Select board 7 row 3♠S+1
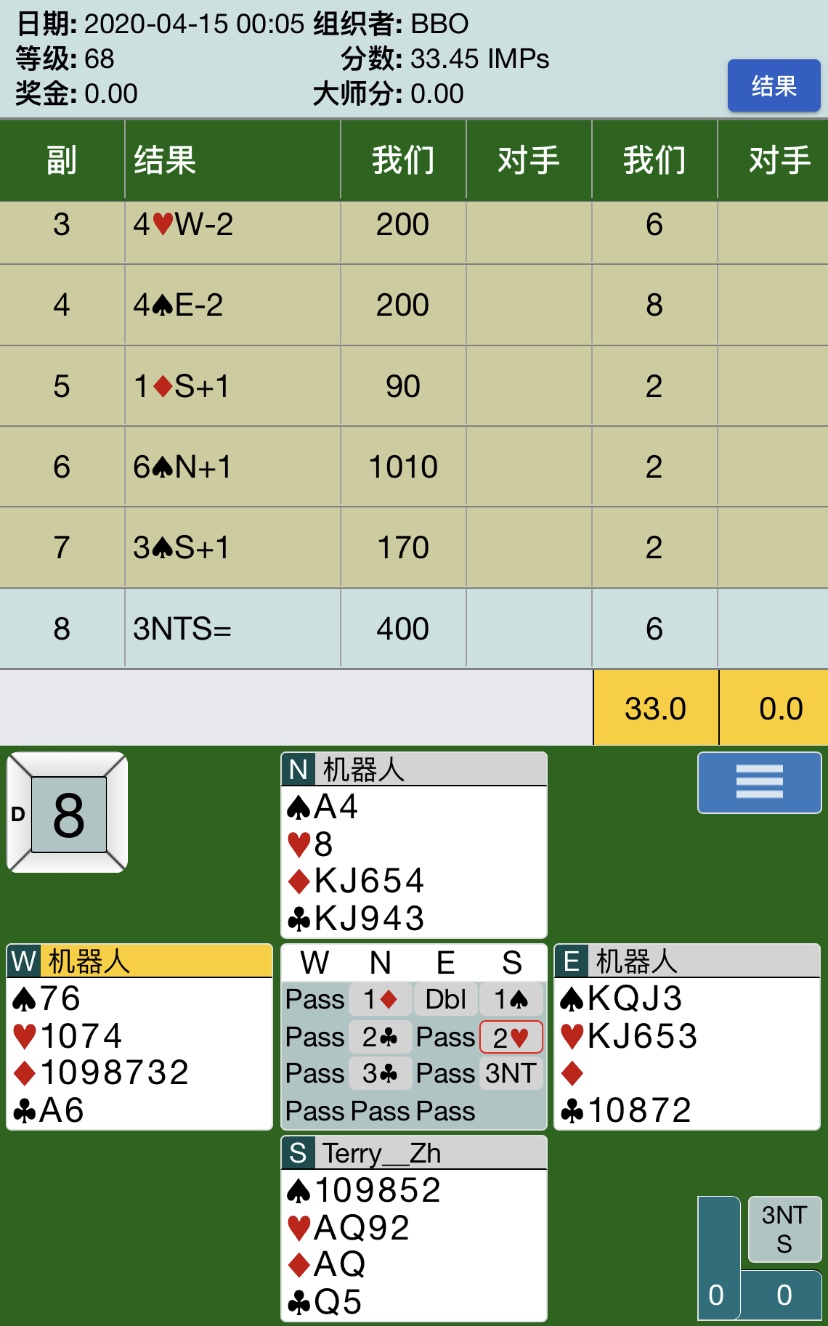This screenshot has height=1326, width=828. (x=414, y=548)
